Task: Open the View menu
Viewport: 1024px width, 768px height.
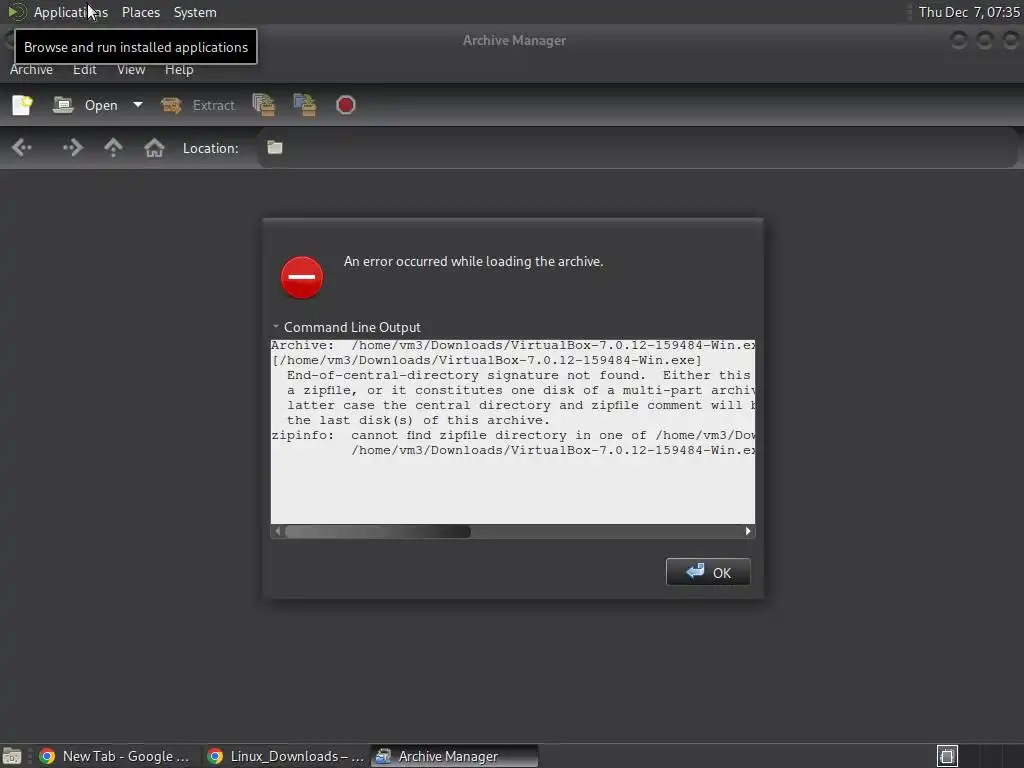Action: point(131,69)
